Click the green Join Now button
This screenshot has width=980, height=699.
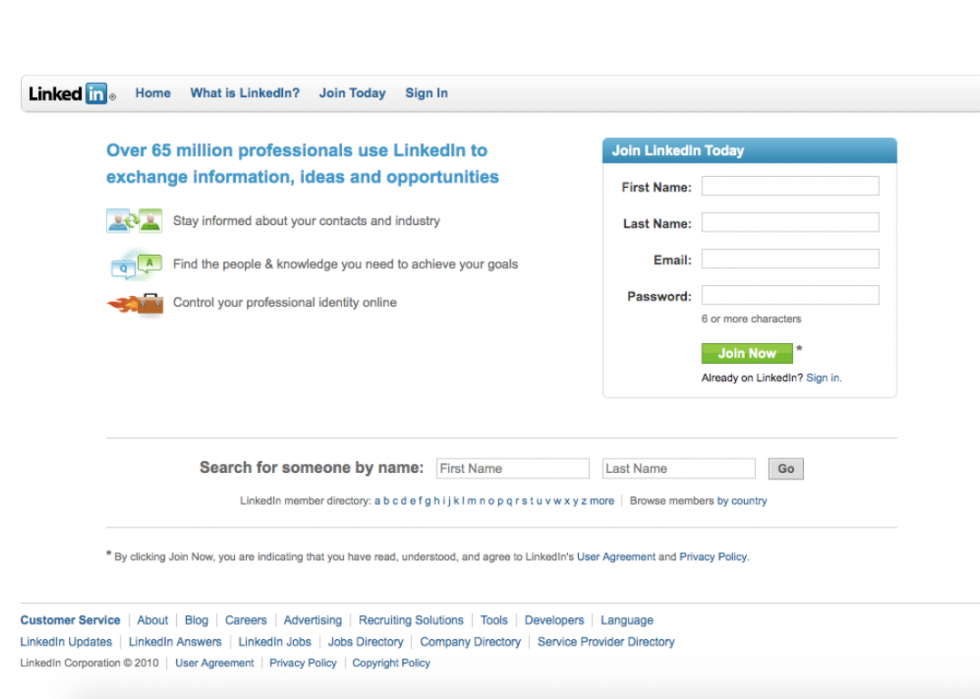point(747,353)
